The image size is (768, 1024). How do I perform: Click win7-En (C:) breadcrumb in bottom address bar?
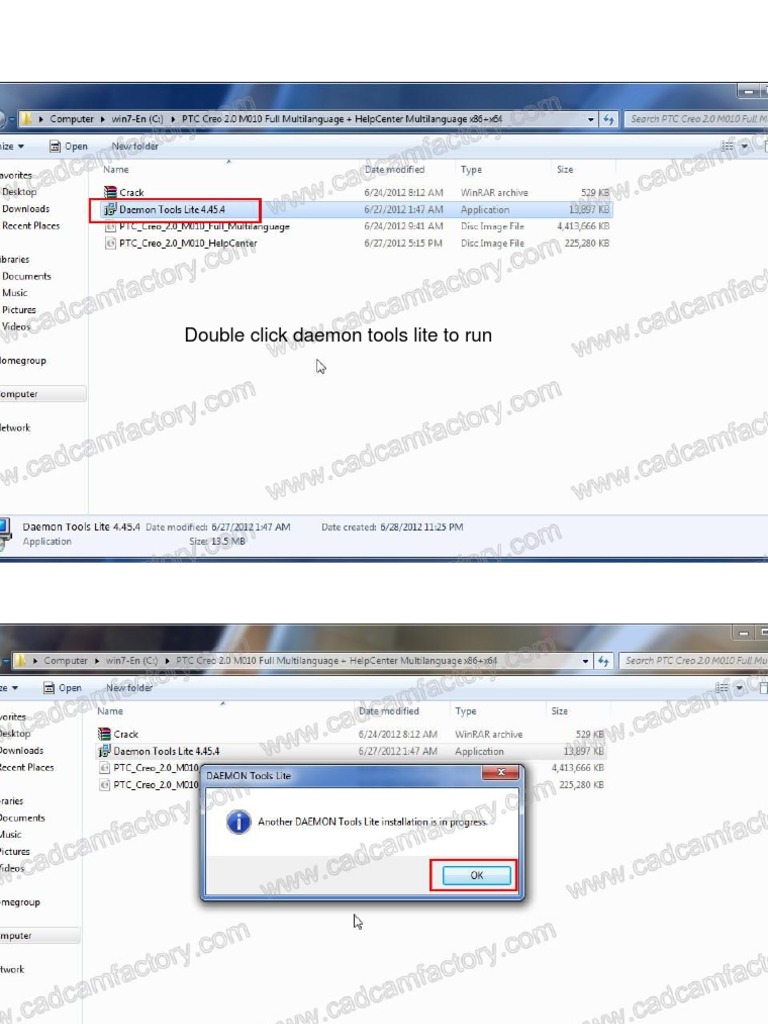tap(131, 661)
